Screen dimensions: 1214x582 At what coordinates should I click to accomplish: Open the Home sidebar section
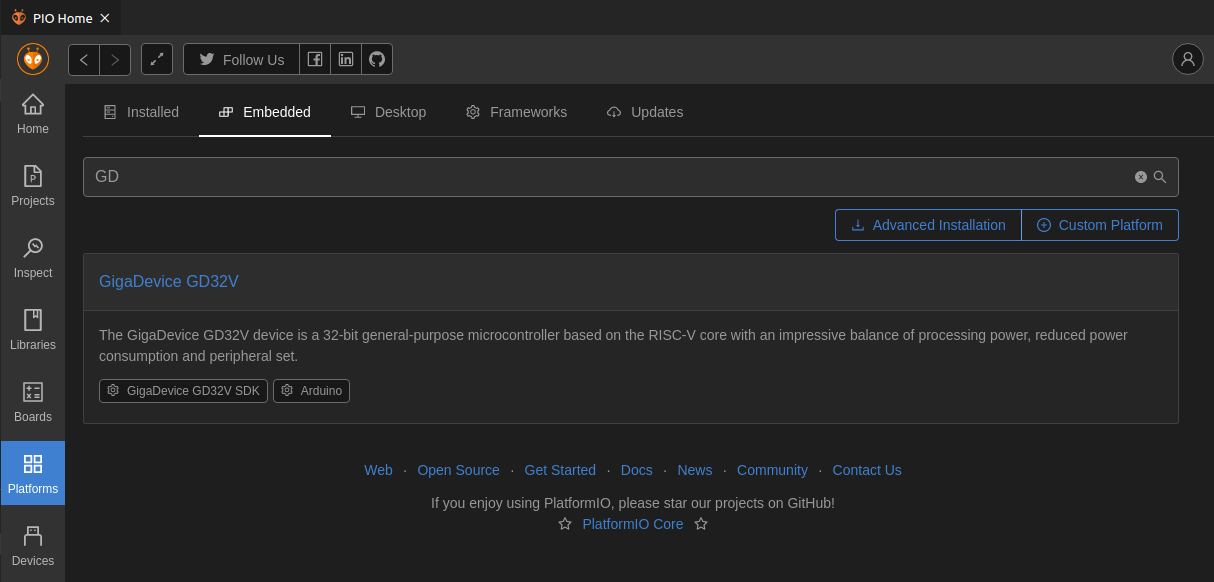tap(33, 114)
